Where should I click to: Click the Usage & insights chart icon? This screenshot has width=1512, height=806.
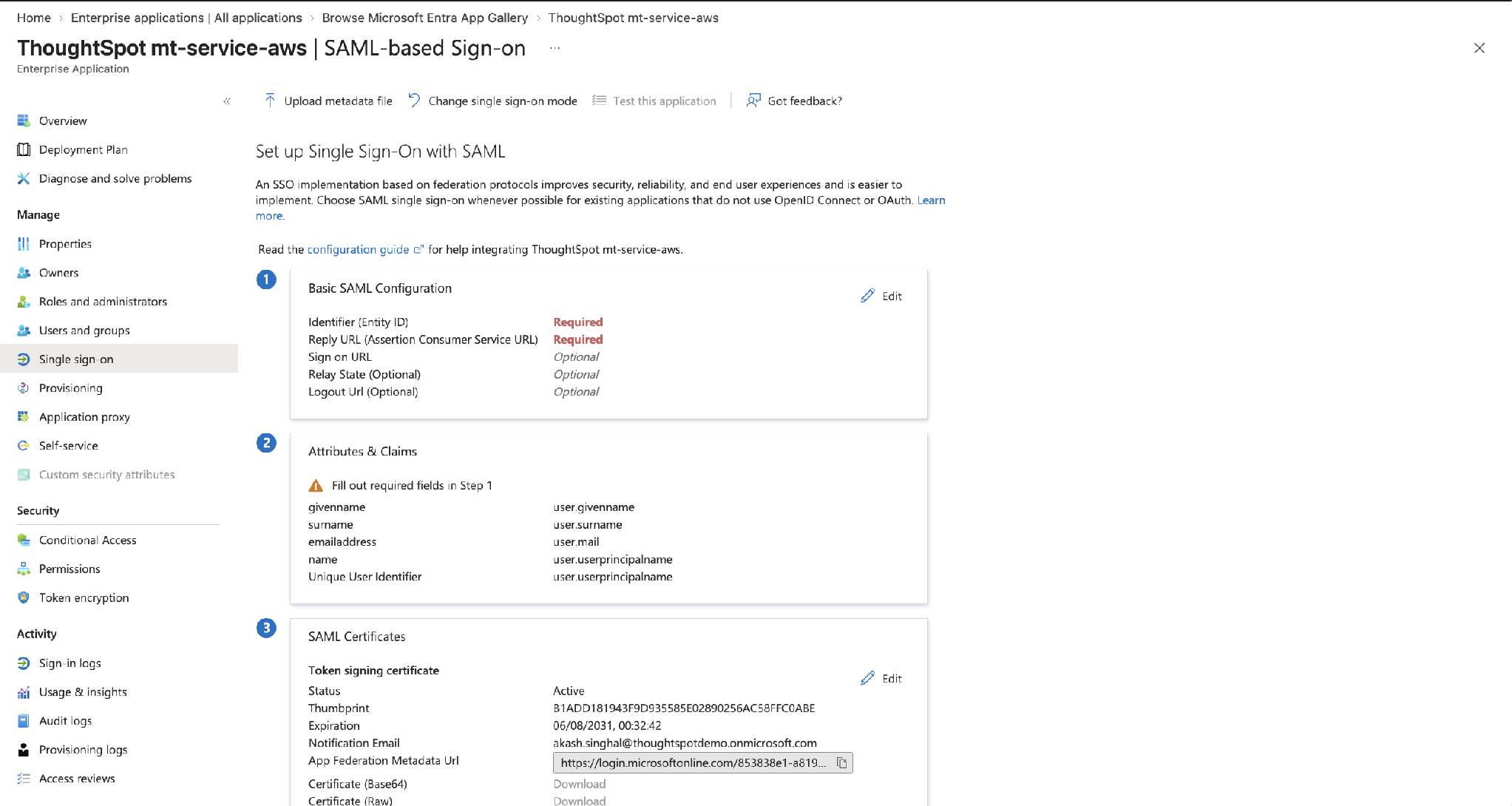tap(24, 691)
